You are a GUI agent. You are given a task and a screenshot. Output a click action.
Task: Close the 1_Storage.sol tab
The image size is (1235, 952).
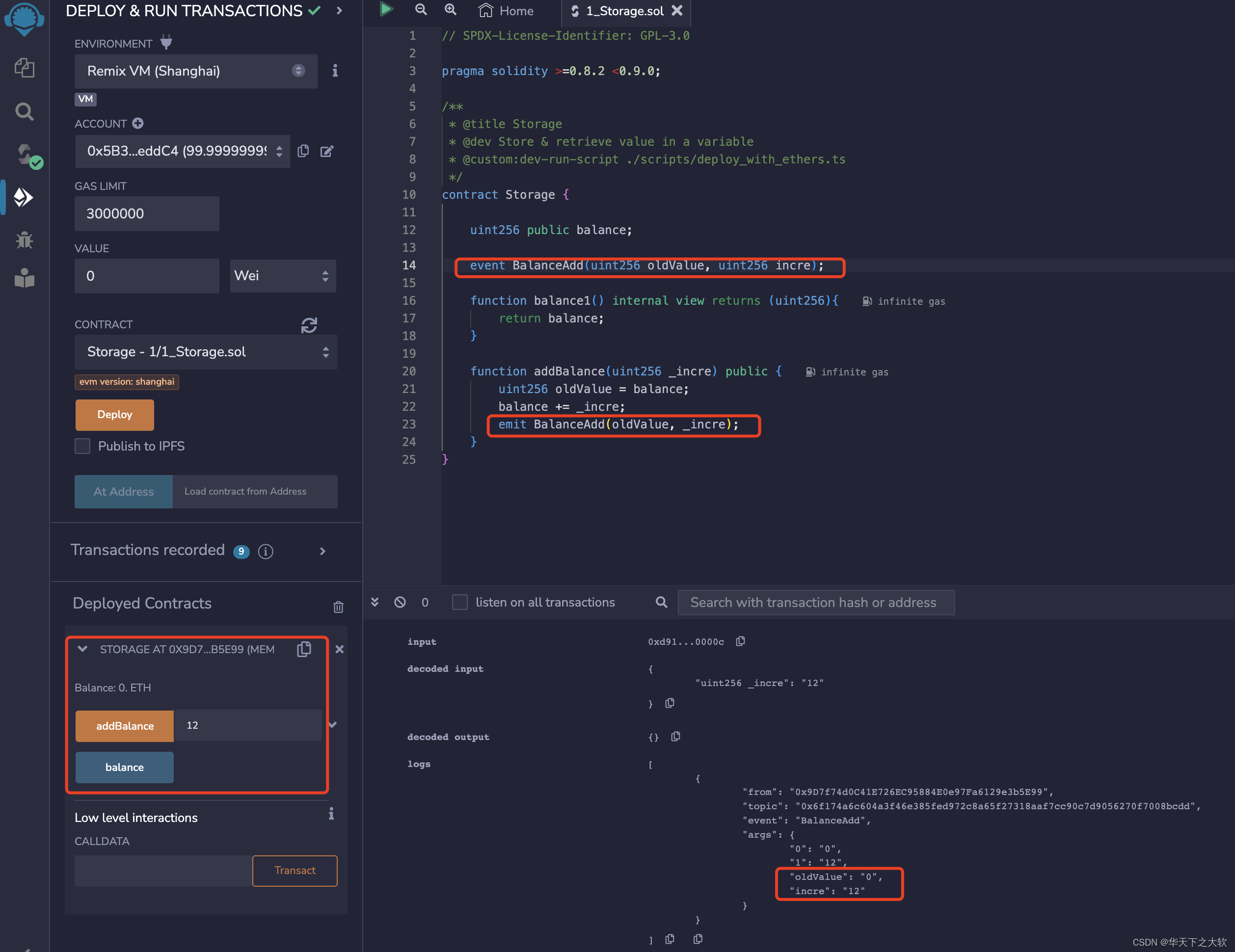coord(677,10)
